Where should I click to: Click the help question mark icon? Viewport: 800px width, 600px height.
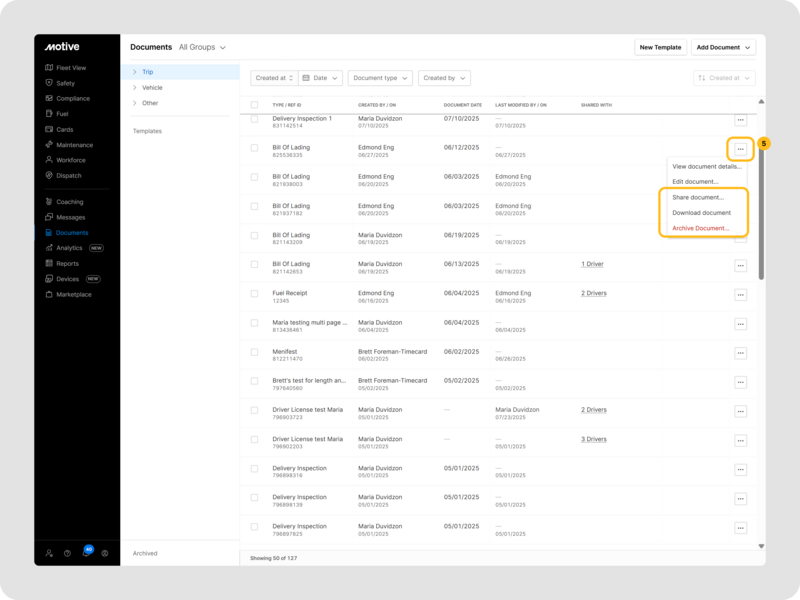[67, 553]
